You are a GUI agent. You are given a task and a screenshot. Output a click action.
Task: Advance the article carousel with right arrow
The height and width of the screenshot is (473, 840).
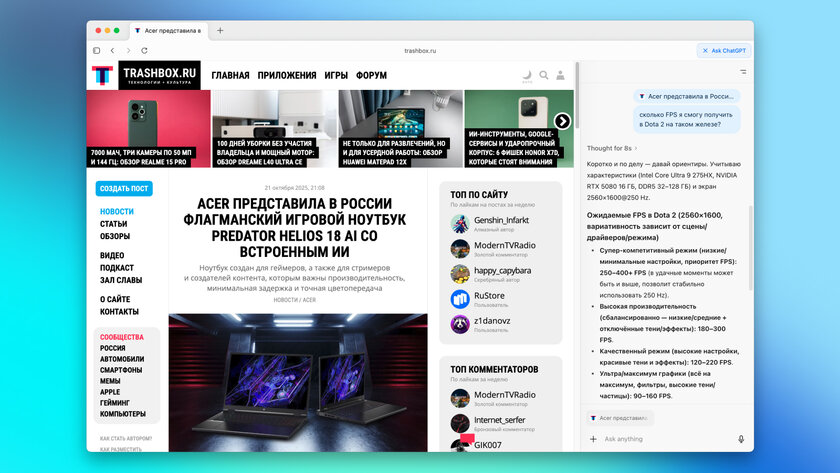click(562, 121)
